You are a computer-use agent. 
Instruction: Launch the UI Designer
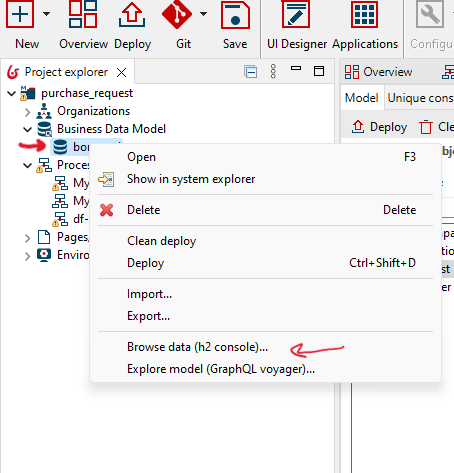point(296,14)
